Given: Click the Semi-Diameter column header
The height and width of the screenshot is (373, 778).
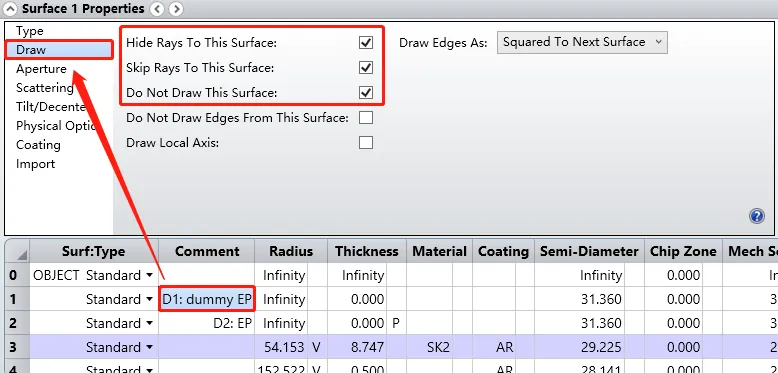Looking at the screenshot, I should 589,251.
